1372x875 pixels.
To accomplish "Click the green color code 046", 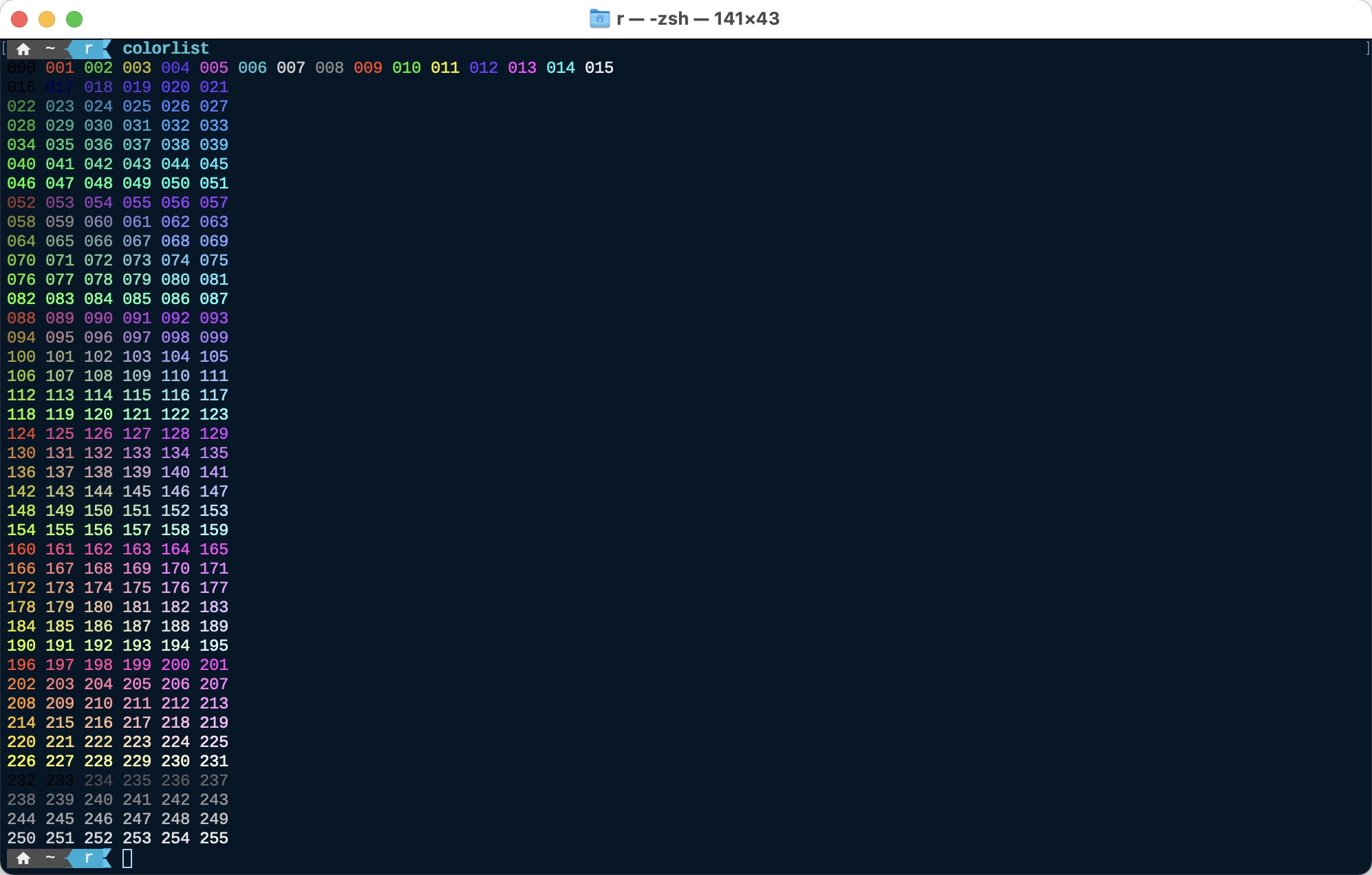I will [21, 183].
